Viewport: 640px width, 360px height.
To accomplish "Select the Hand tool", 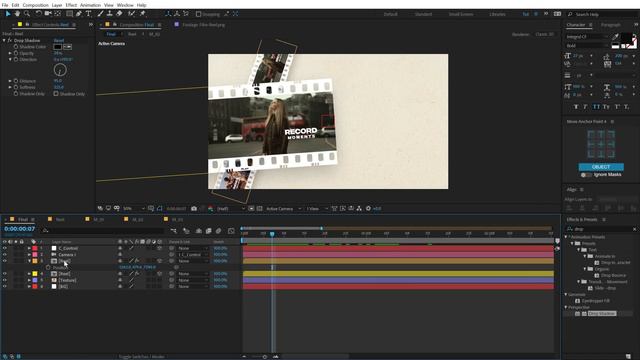I will (x=17, y=14).
